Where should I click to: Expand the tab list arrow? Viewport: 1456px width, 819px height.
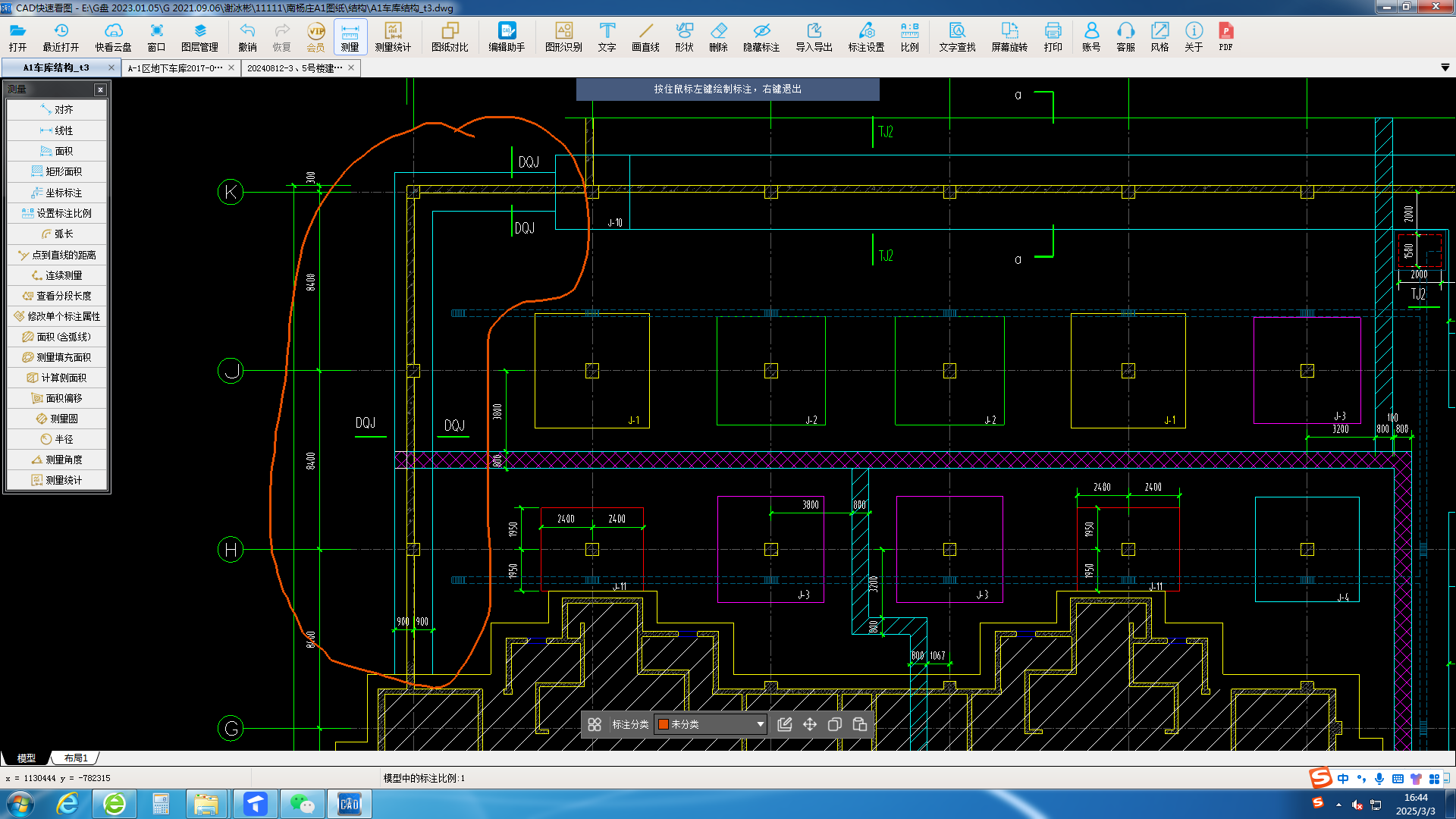[x=1445, y=67]
